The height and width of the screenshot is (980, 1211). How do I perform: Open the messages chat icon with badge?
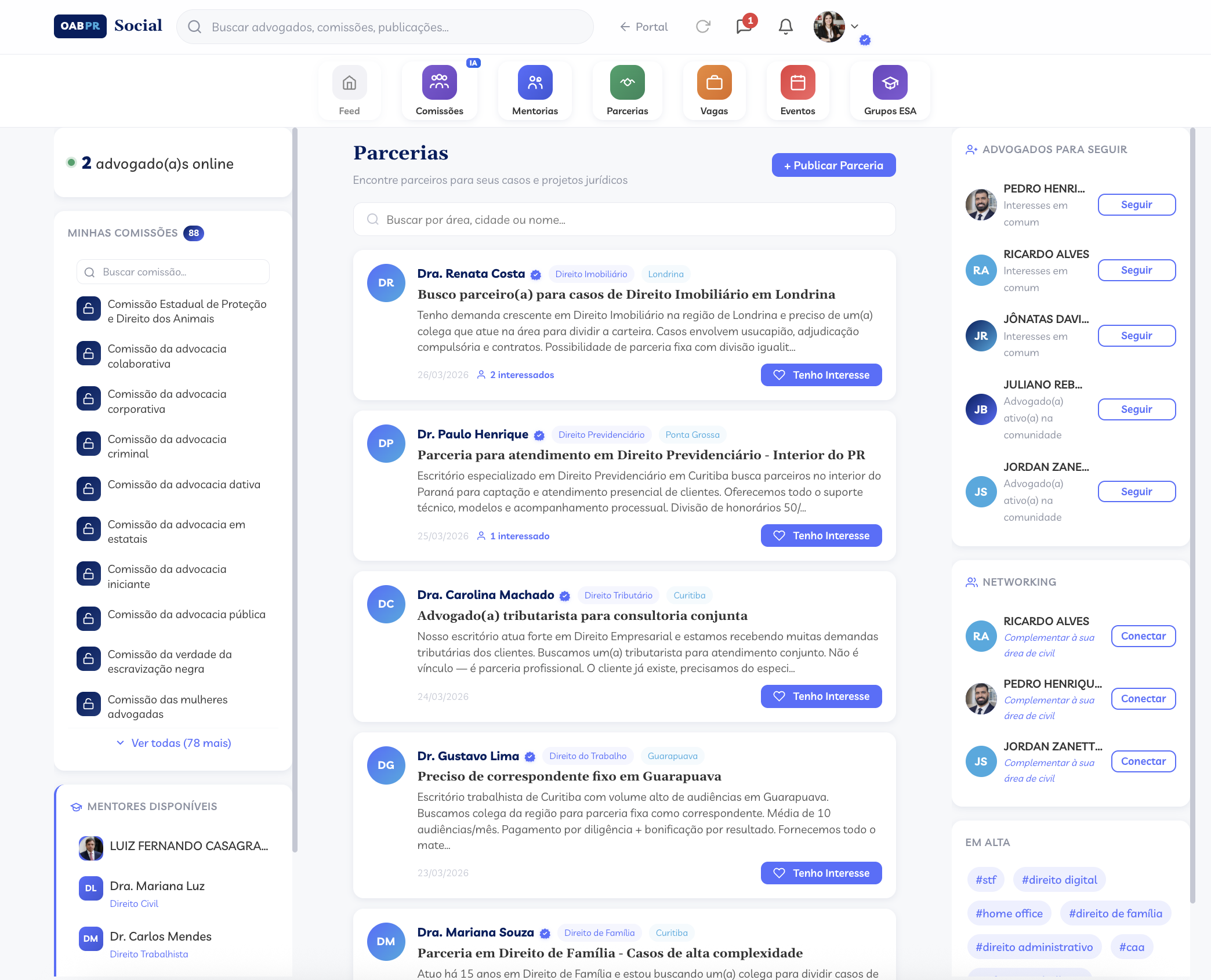click(744, 27)
